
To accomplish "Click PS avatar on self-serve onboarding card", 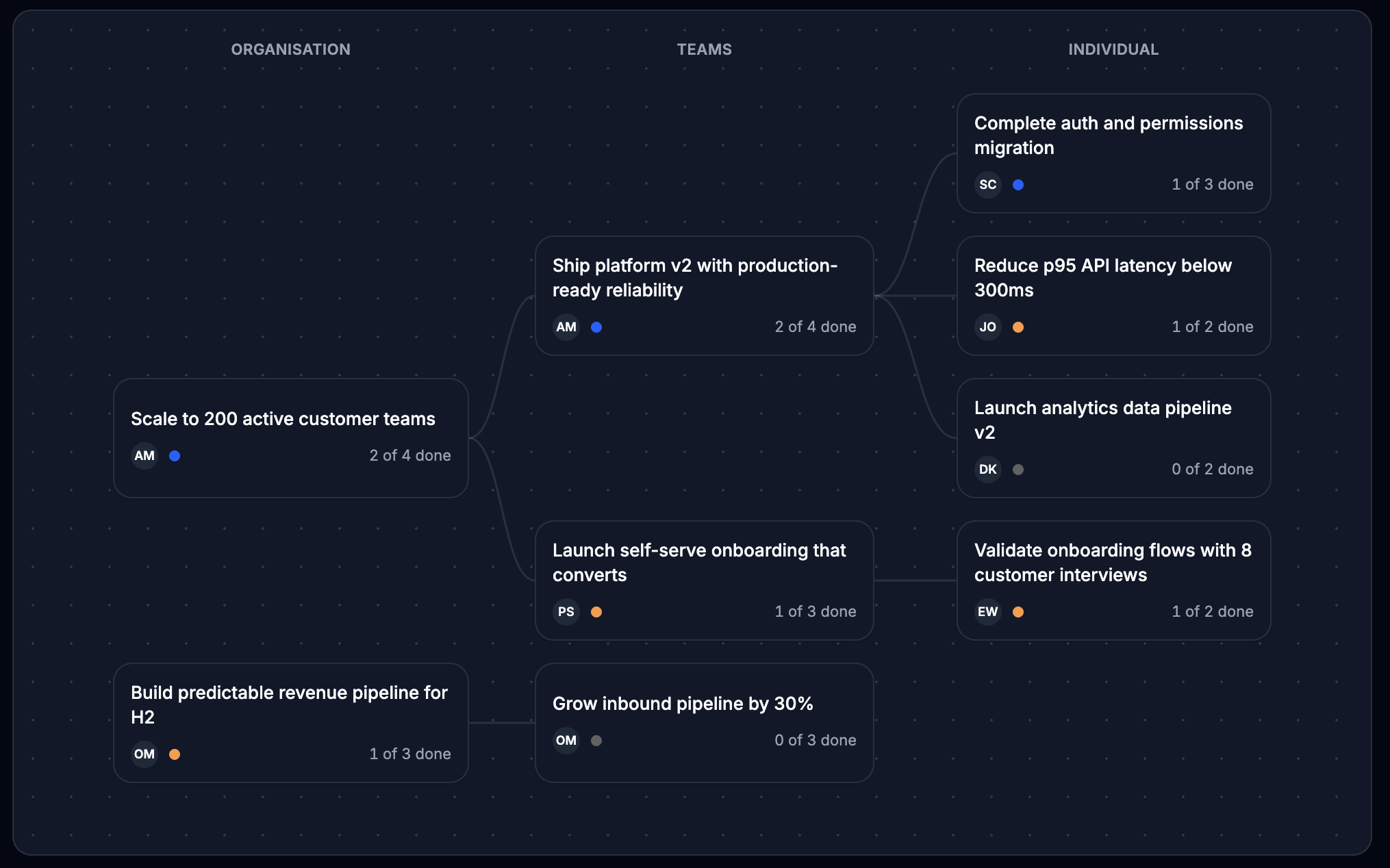I will click(566, 612).
